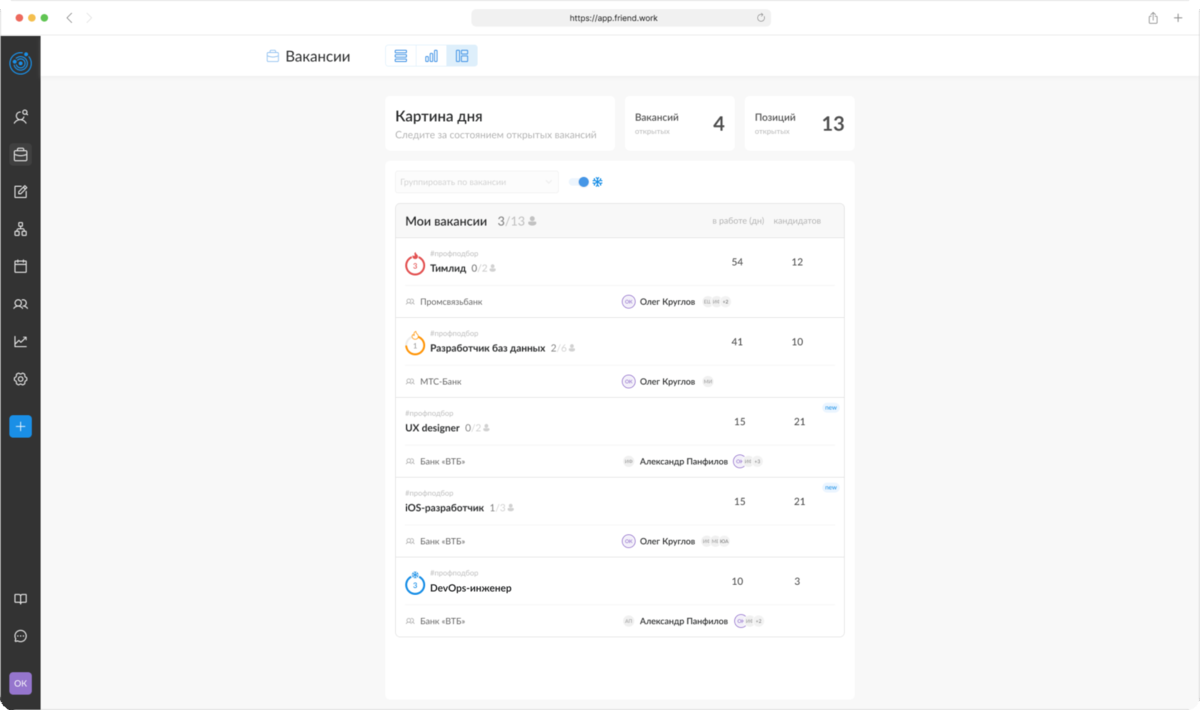Switch to list view of vacancies
Viewport: 1200px width, 710px height.
401,56
